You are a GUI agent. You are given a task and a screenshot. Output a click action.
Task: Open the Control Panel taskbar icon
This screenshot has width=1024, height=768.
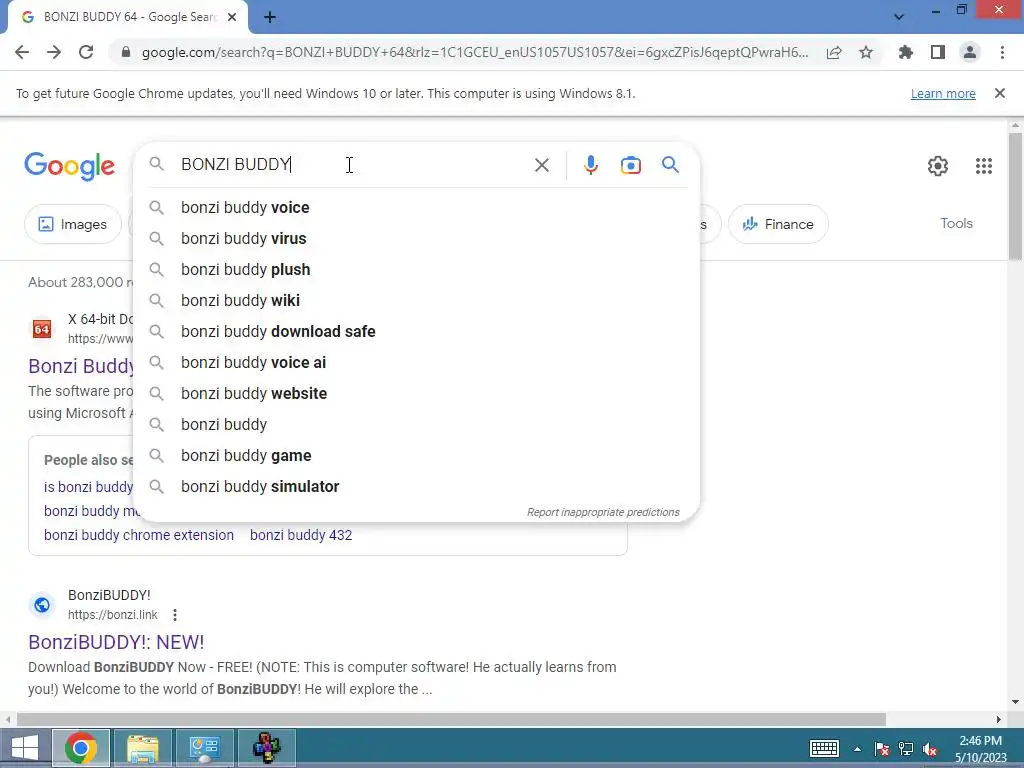(x=205, y=748)
